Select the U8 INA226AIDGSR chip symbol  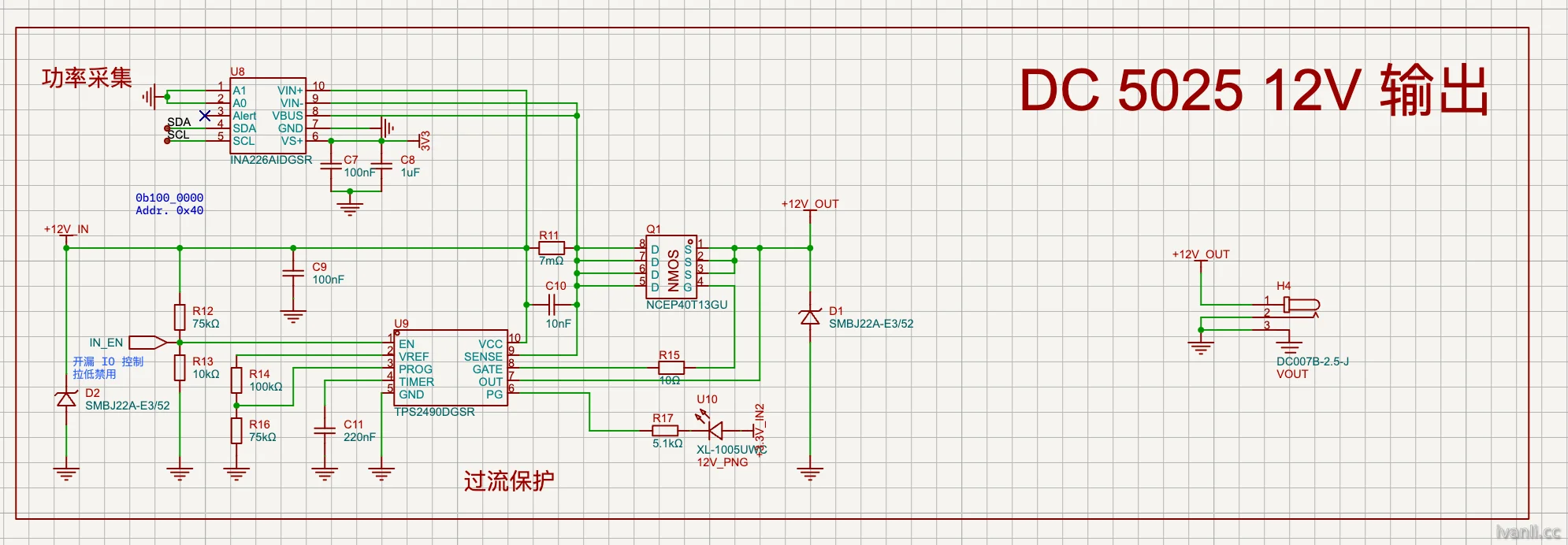[x=268, y=116]
